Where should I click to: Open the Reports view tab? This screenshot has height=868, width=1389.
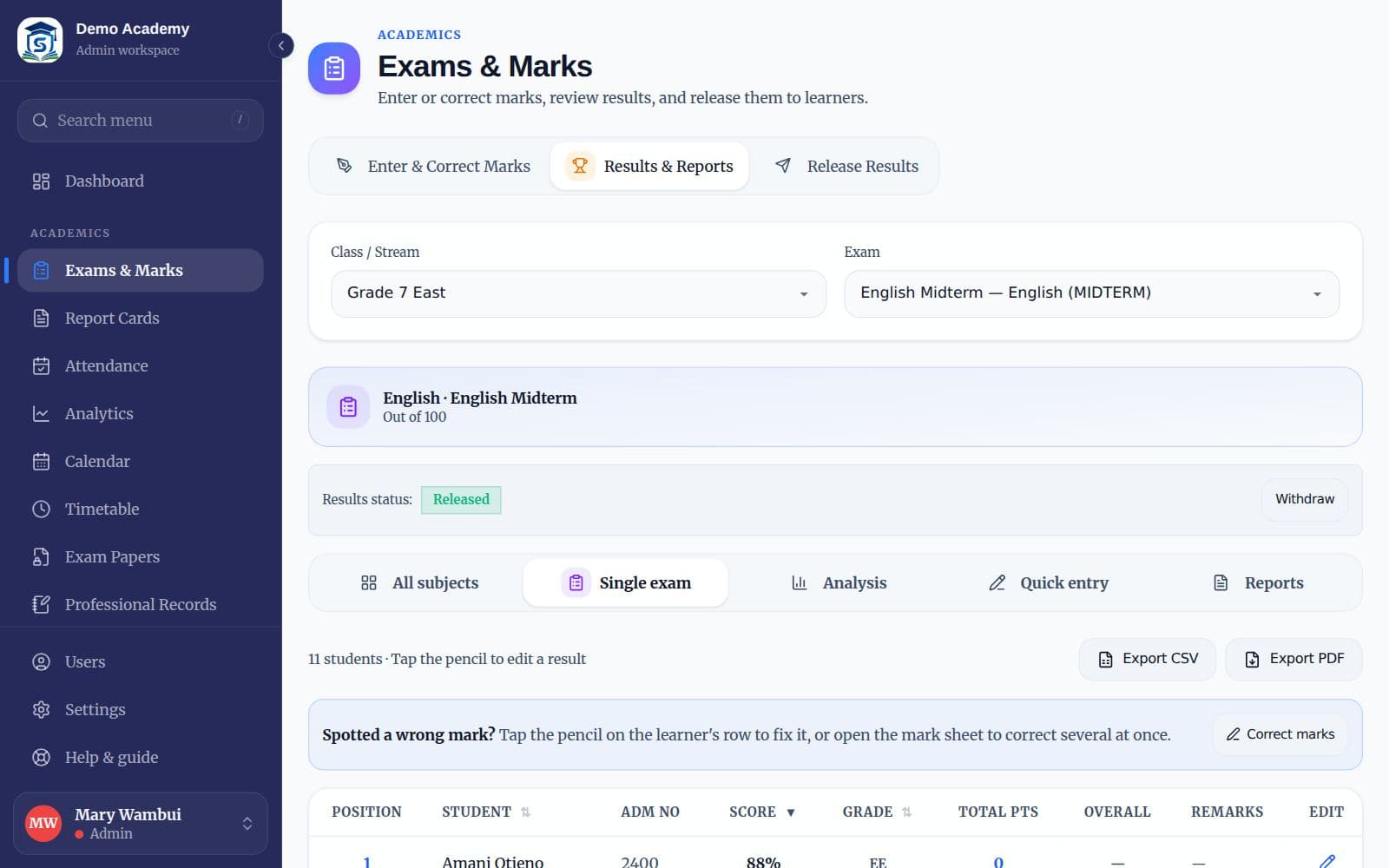(x=1258, y=583)
